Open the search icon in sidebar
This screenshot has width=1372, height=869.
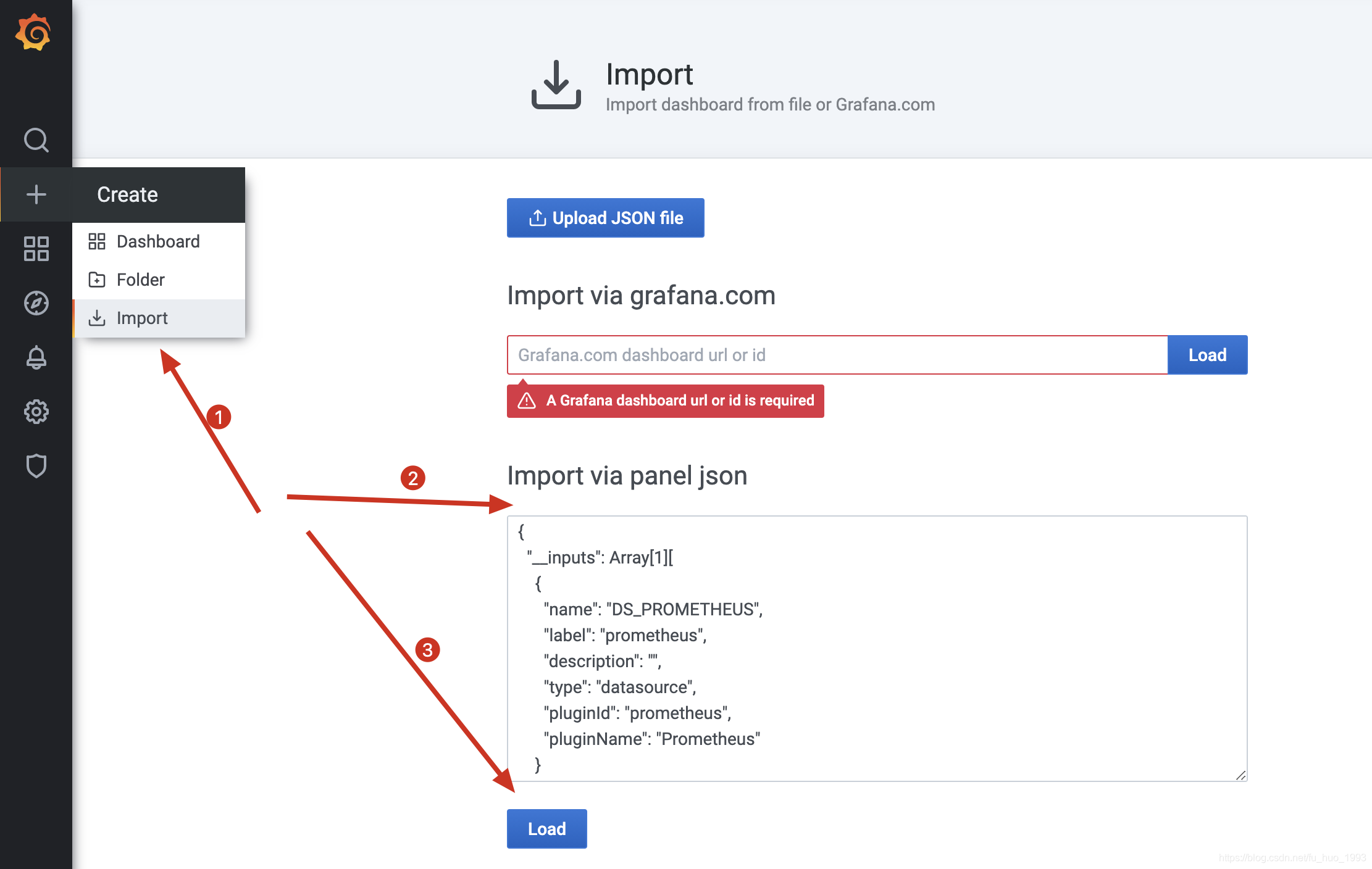coord(36,140)
